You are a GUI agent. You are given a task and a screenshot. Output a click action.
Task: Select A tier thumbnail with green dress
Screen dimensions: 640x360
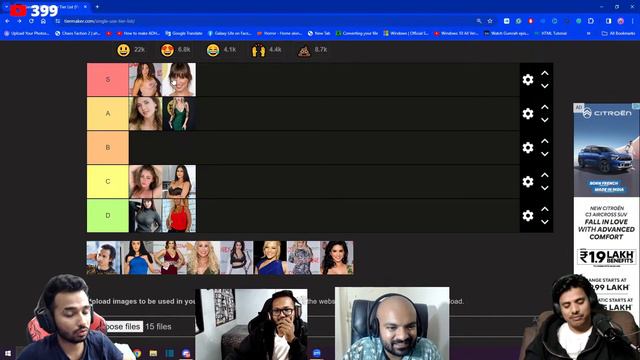(179, 113)
